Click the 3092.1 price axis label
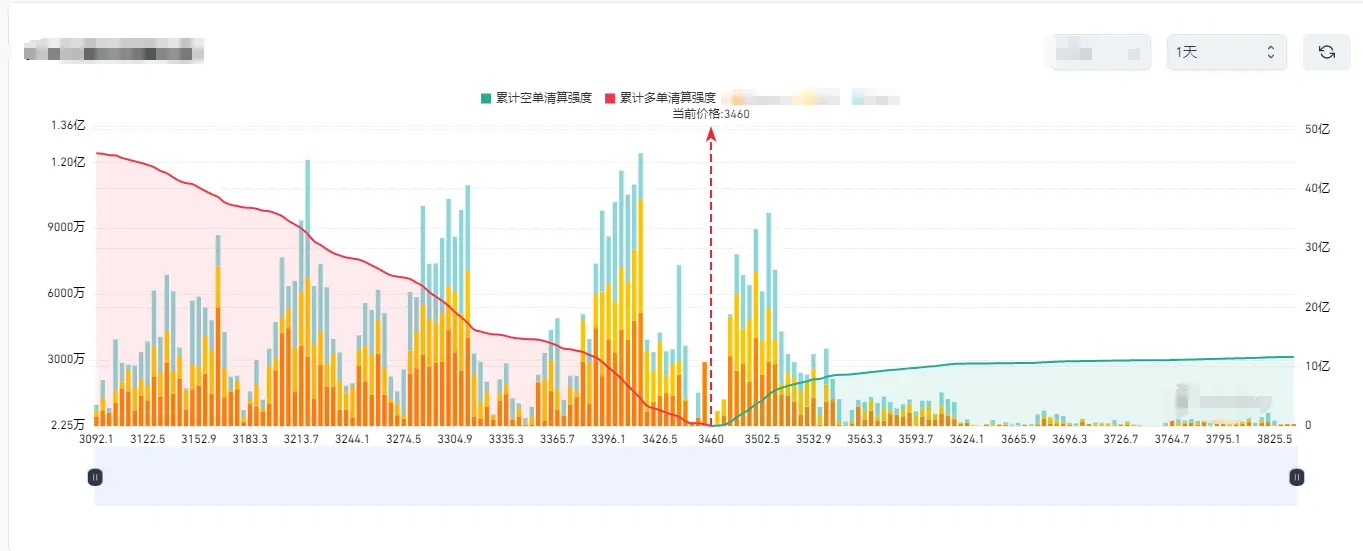Viewport: 1363px width, 551px height. tap(96, 439)
